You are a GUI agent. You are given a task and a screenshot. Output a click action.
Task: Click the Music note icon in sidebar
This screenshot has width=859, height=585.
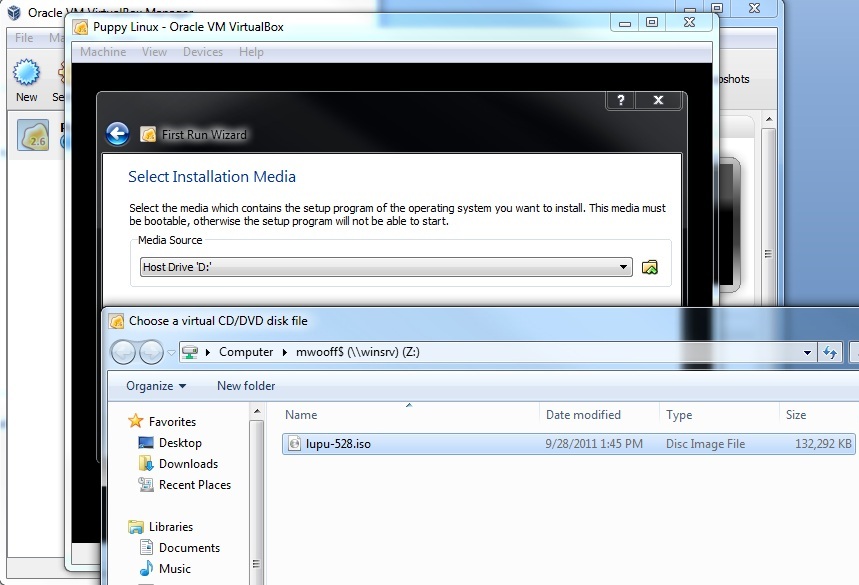pyautogui.click(x=146, y=568)
